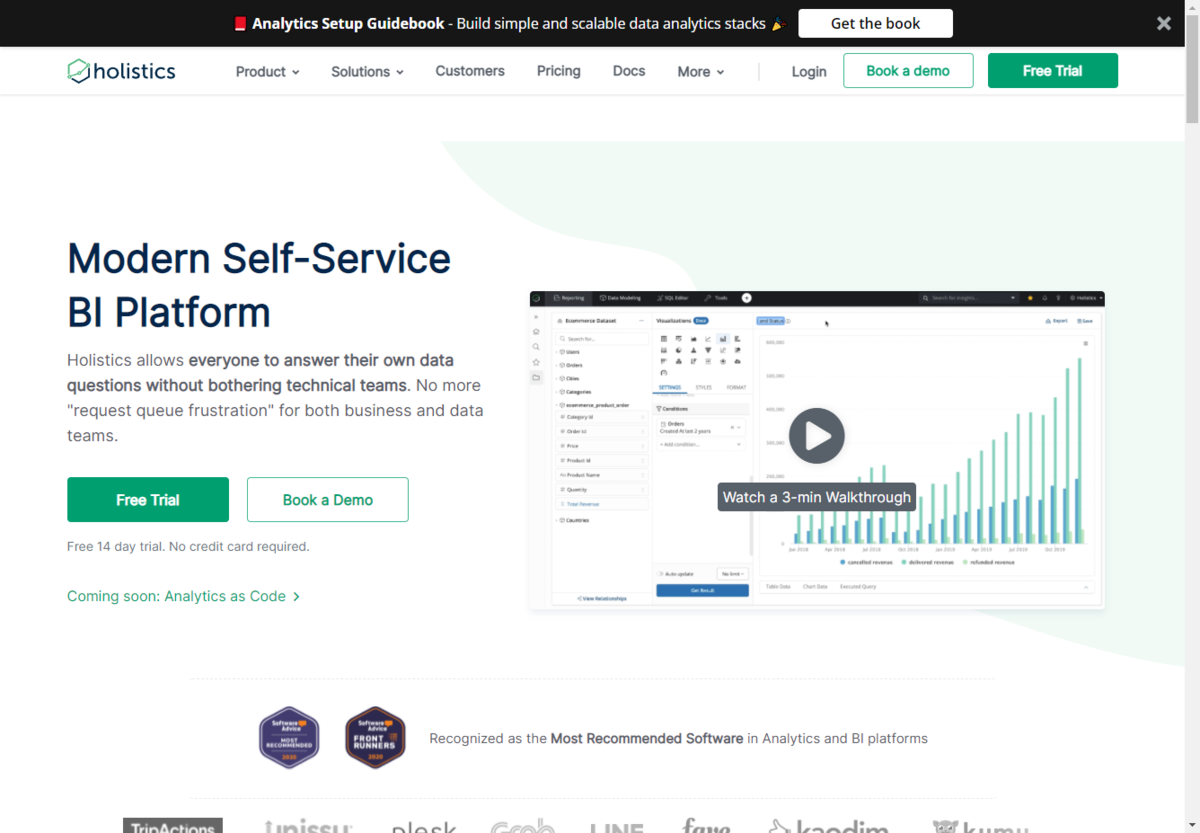Open the Software Advice Front Runners badge
Screen dimensions: 1200x833
375,737
